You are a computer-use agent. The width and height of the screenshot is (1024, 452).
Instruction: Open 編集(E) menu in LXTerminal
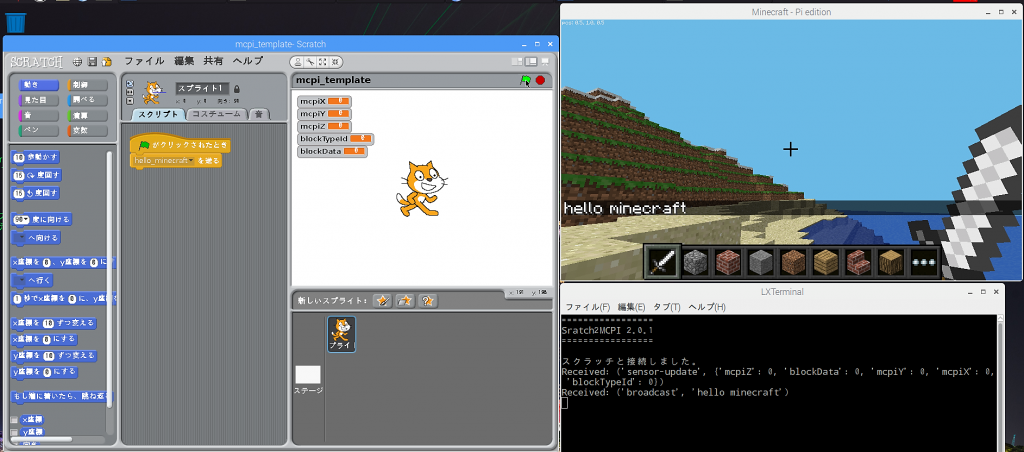pos(632,307)
